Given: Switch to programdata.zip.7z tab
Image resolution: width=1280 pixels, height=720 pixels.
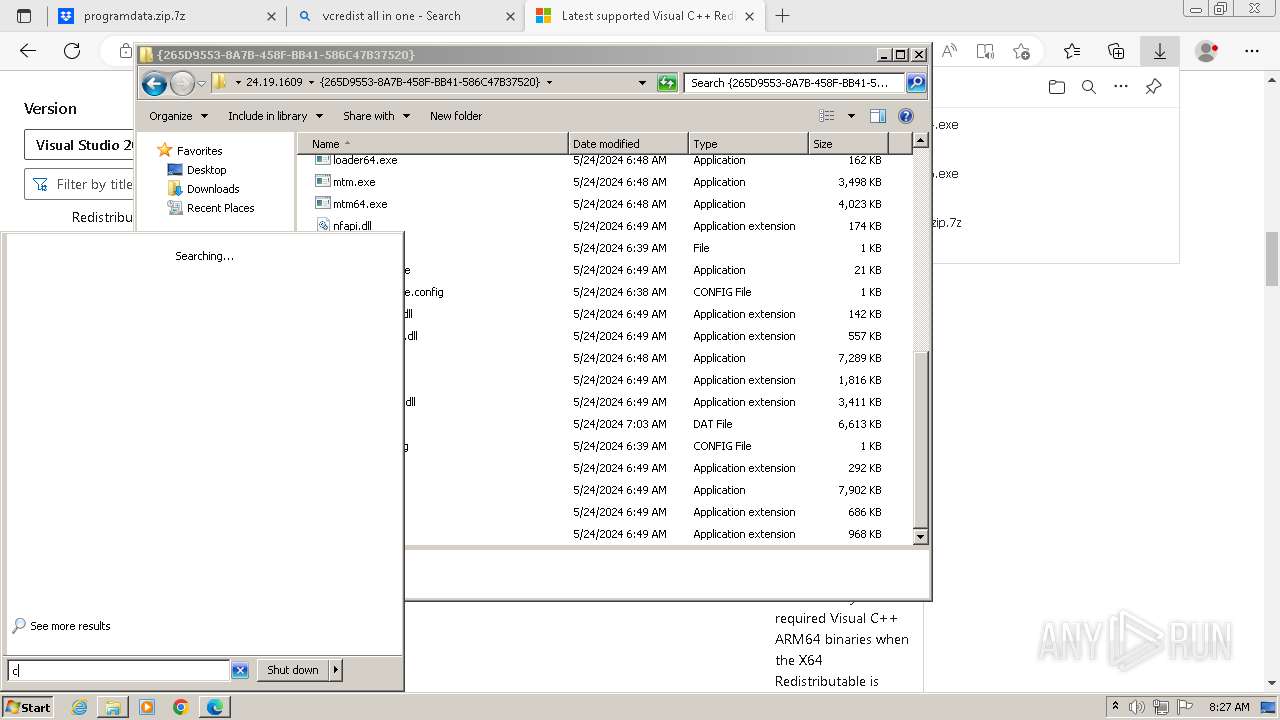Looking at the screenshot, I should (x=167, y=16).
